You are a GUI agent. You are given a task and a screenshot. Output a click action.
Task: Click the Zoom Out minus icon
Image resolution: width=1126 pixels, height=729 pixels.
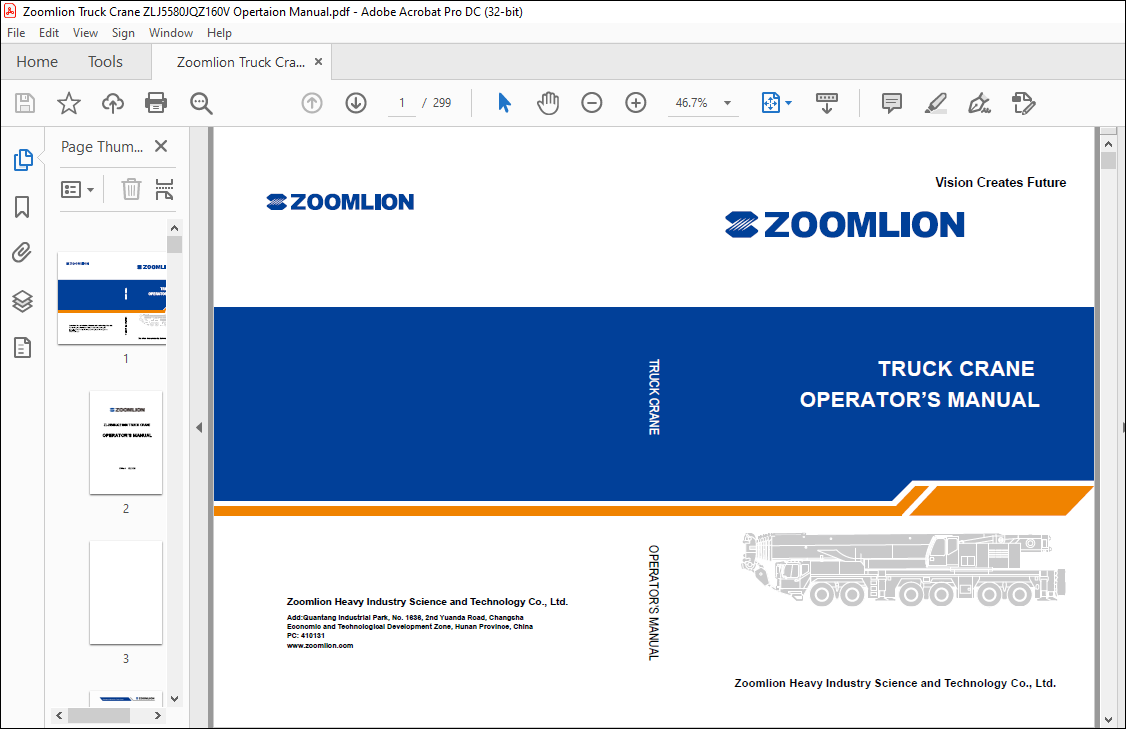coord(592,103)
